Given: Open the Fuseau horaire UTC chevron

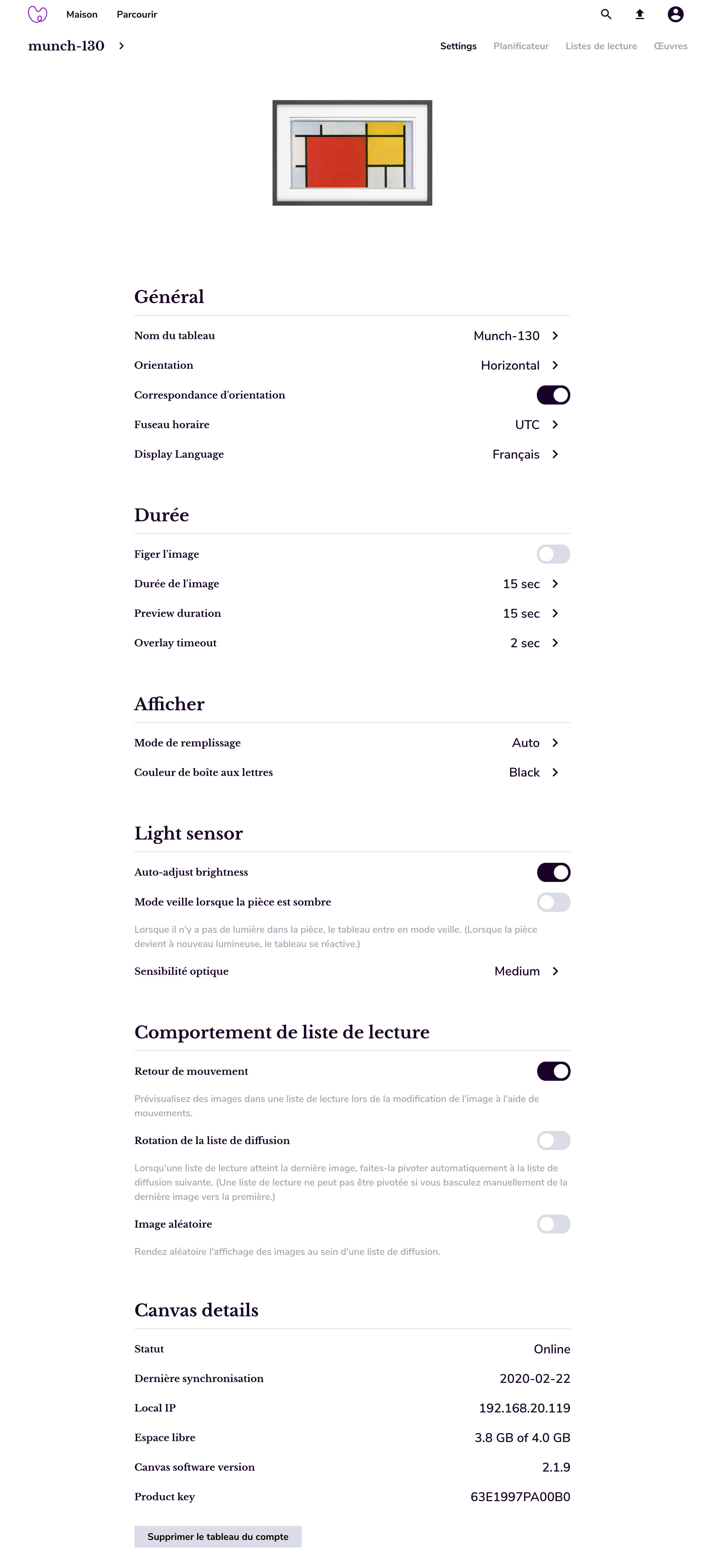Looking at the screenshot, I should point(555,425).
